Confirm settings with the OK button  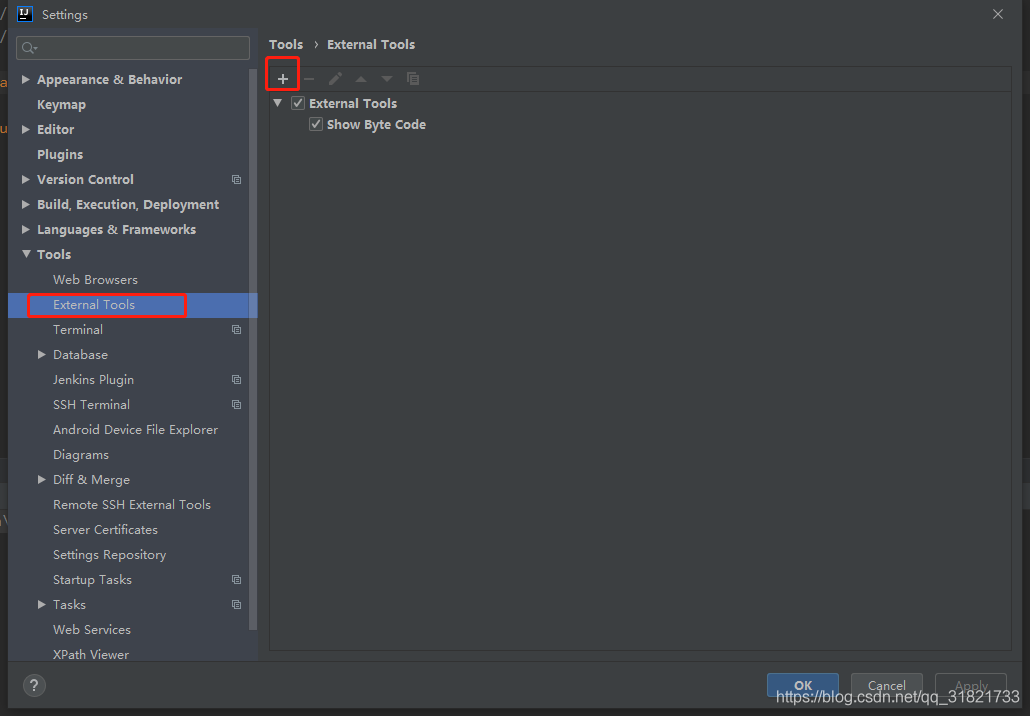click(803, 684)
